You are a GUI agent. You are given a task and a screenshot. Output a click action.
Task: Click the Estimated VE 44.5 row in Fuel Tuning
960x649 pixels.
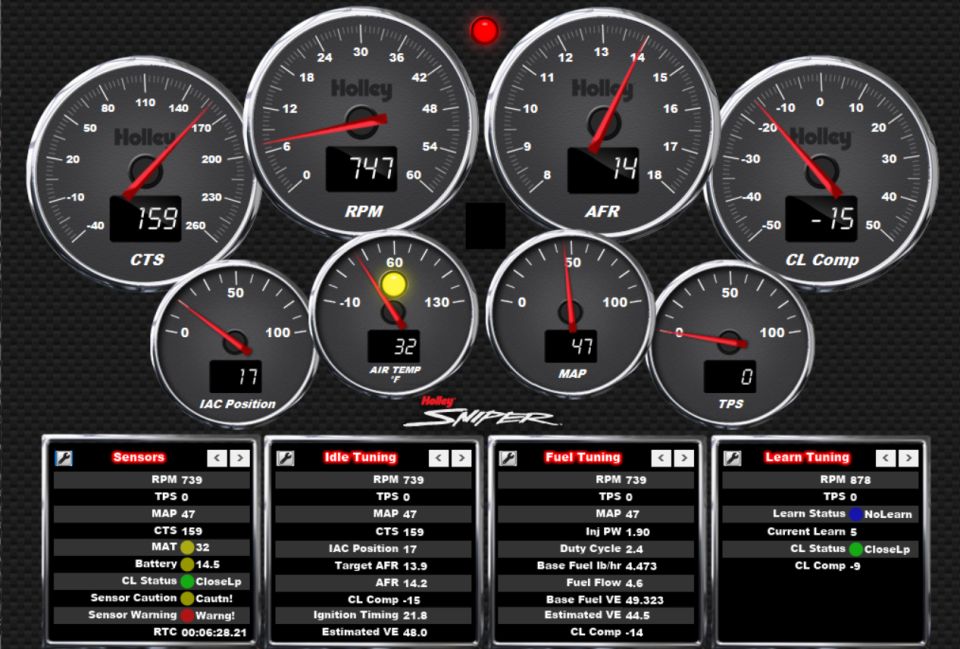pyautogui.click(x=596, y=615)
